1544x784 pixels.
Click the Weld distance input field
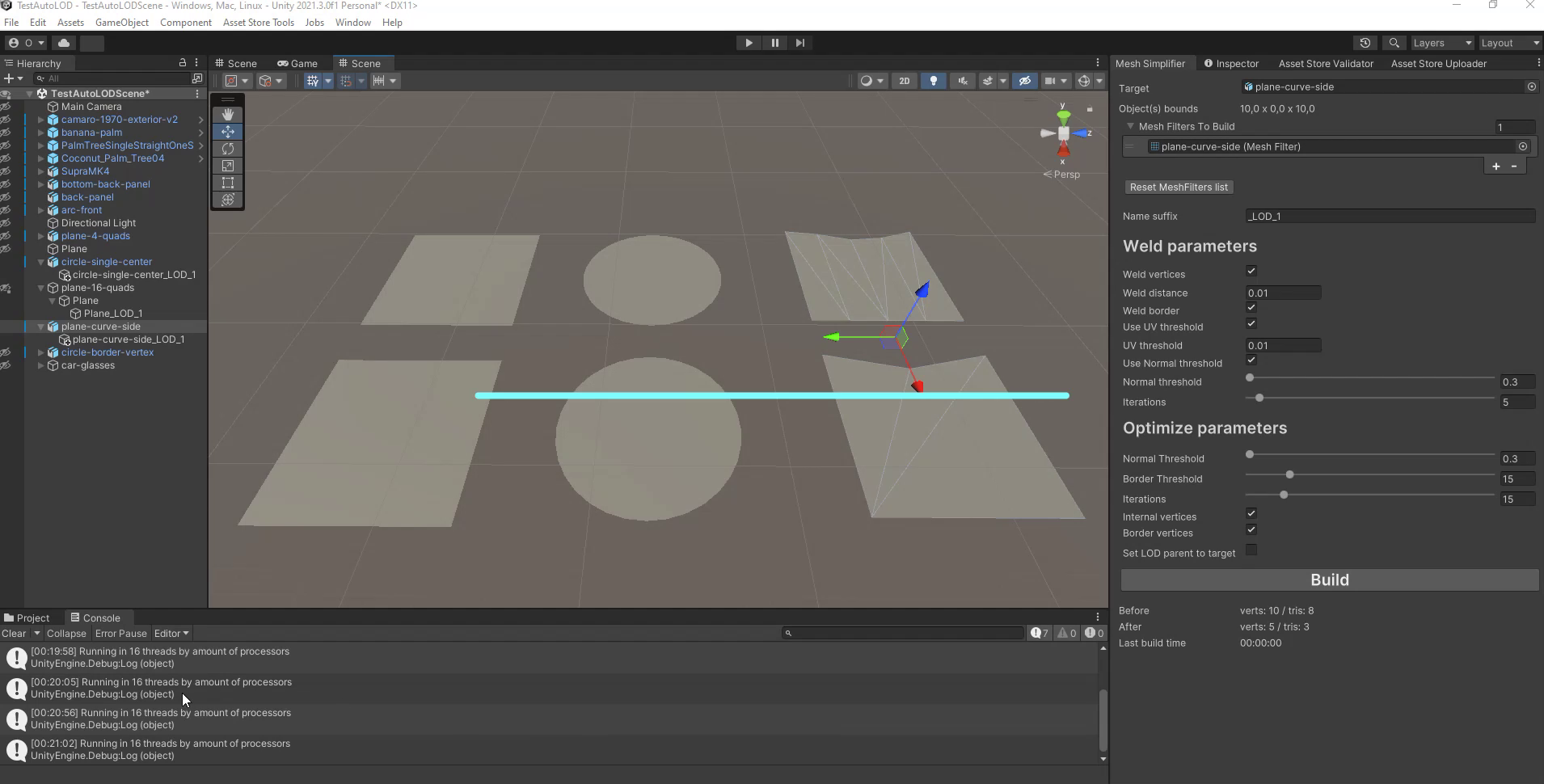tap(1283, 293)
